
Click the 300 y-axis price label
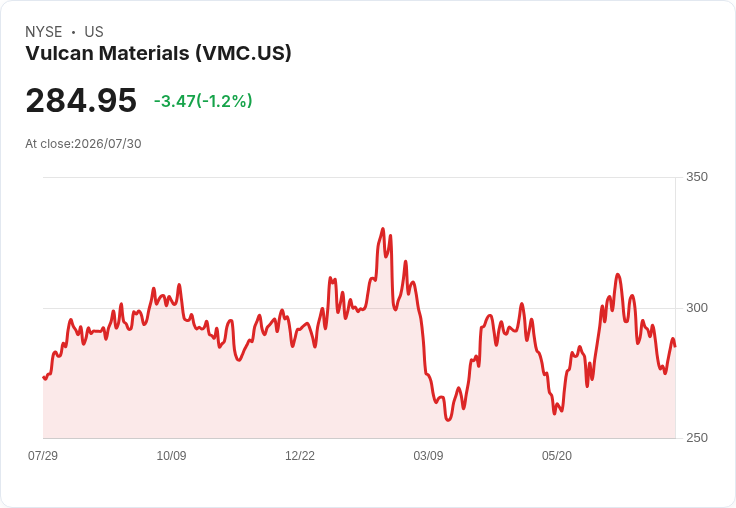pos(697,308)
